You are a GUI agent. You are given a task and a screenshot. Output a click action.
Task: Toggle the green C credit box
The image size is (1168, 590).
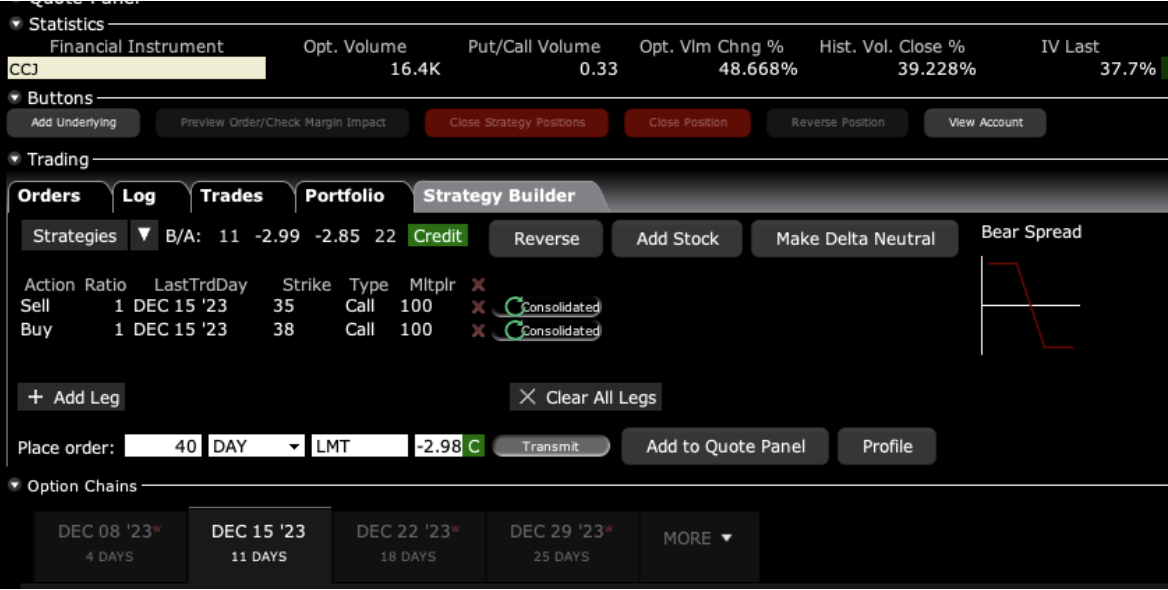pos(474,447)
